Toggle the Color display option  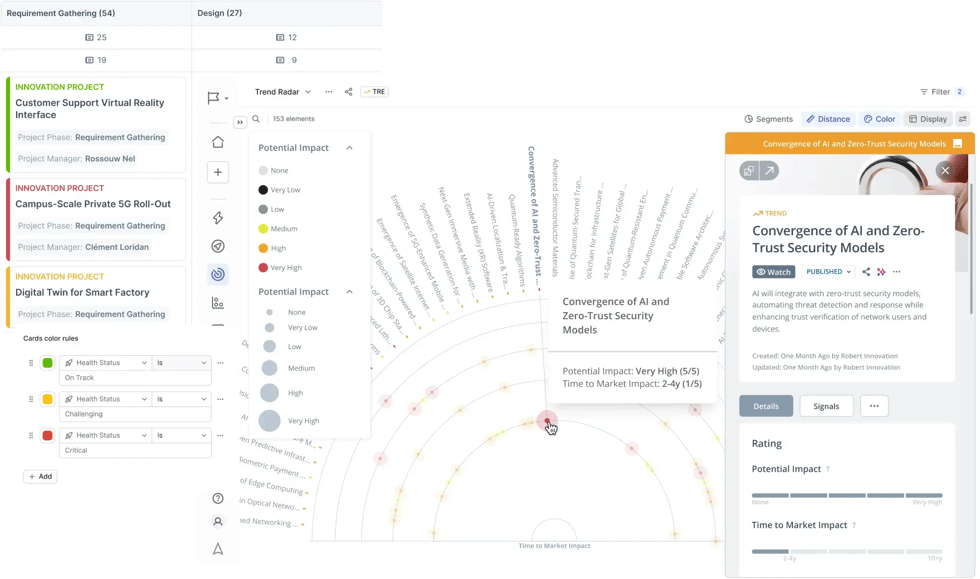click(880, 119)
